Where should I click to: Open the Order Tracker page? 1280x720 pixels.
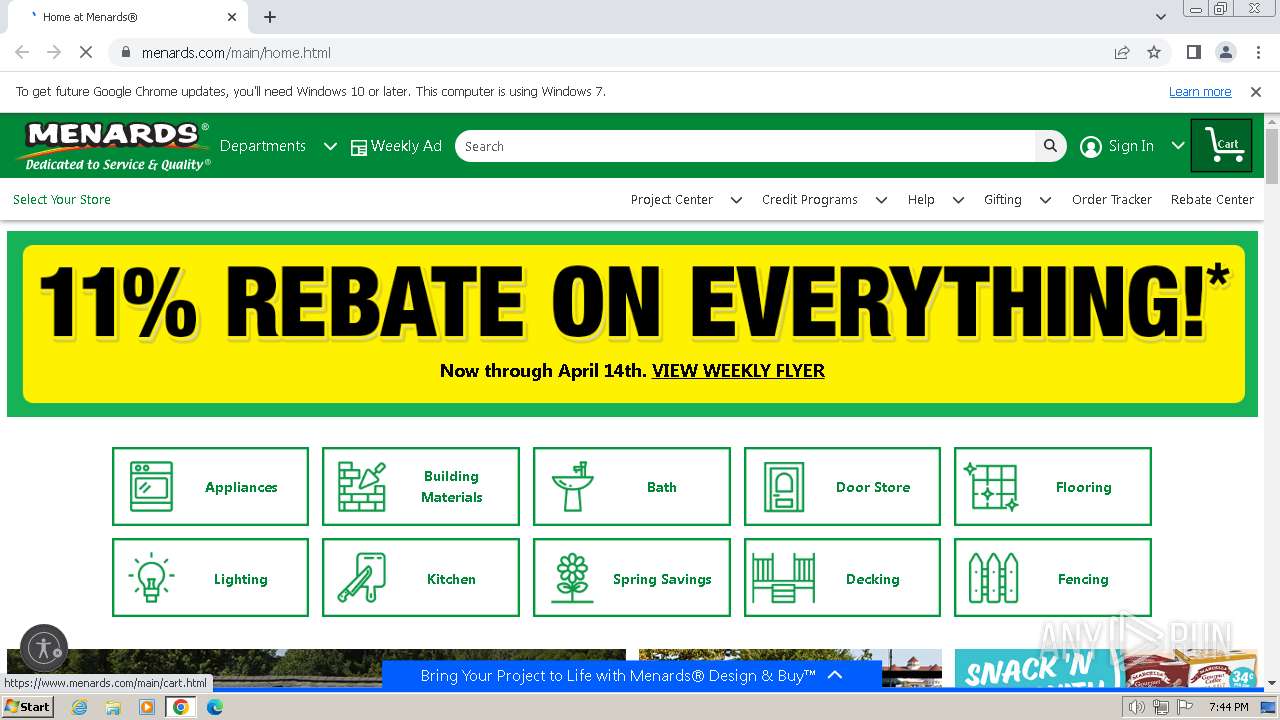(1112, 200)
